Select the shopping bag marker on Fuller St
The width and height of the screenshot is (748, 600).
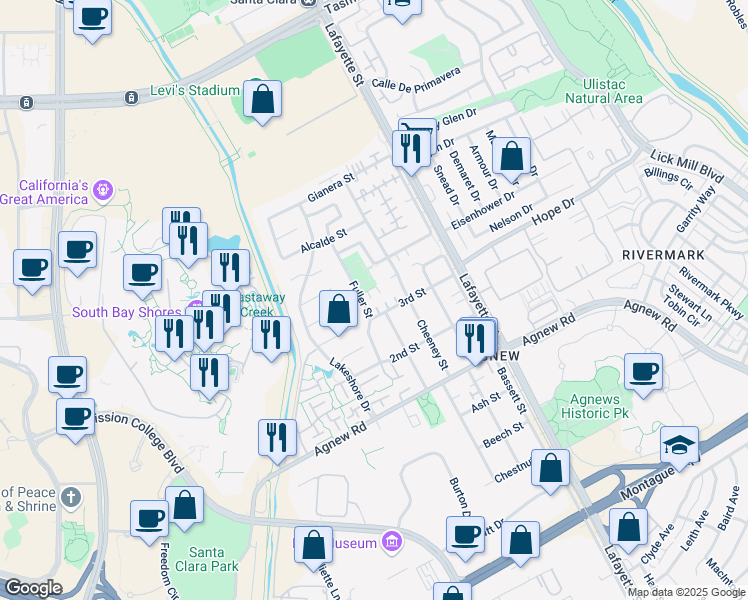(339, 310)
